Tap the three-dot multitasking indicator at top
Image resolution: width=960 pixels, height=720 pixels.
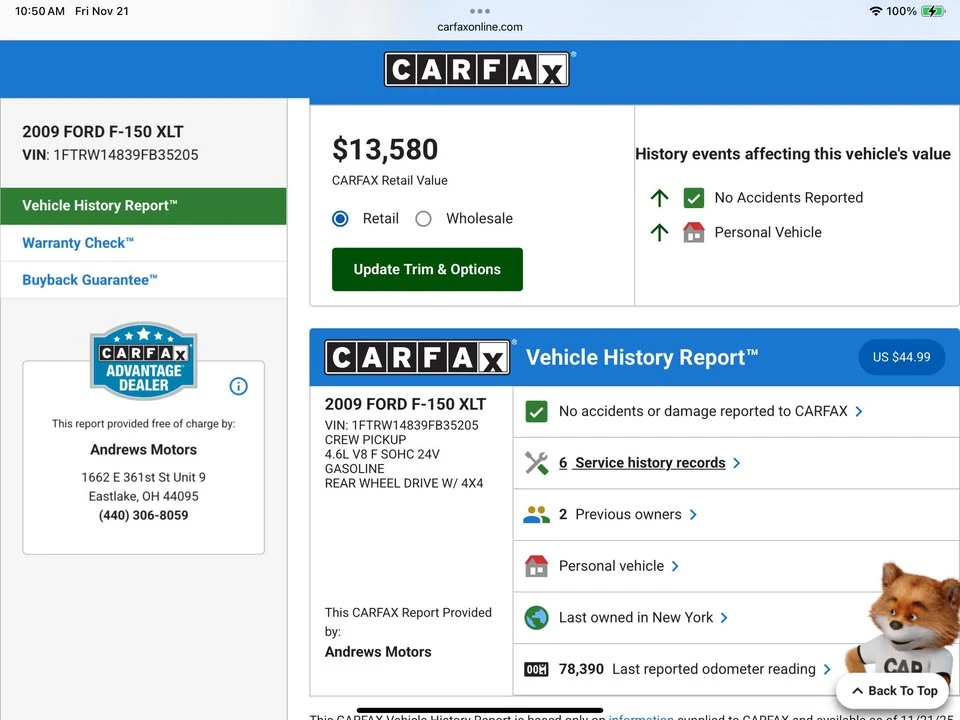479,11
